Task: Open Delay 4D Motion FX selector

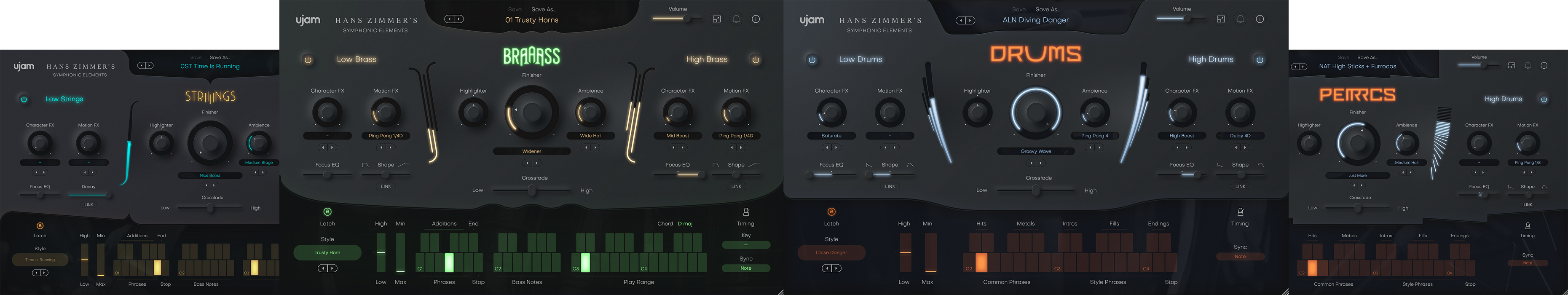Action: (x=1241, y=136)
